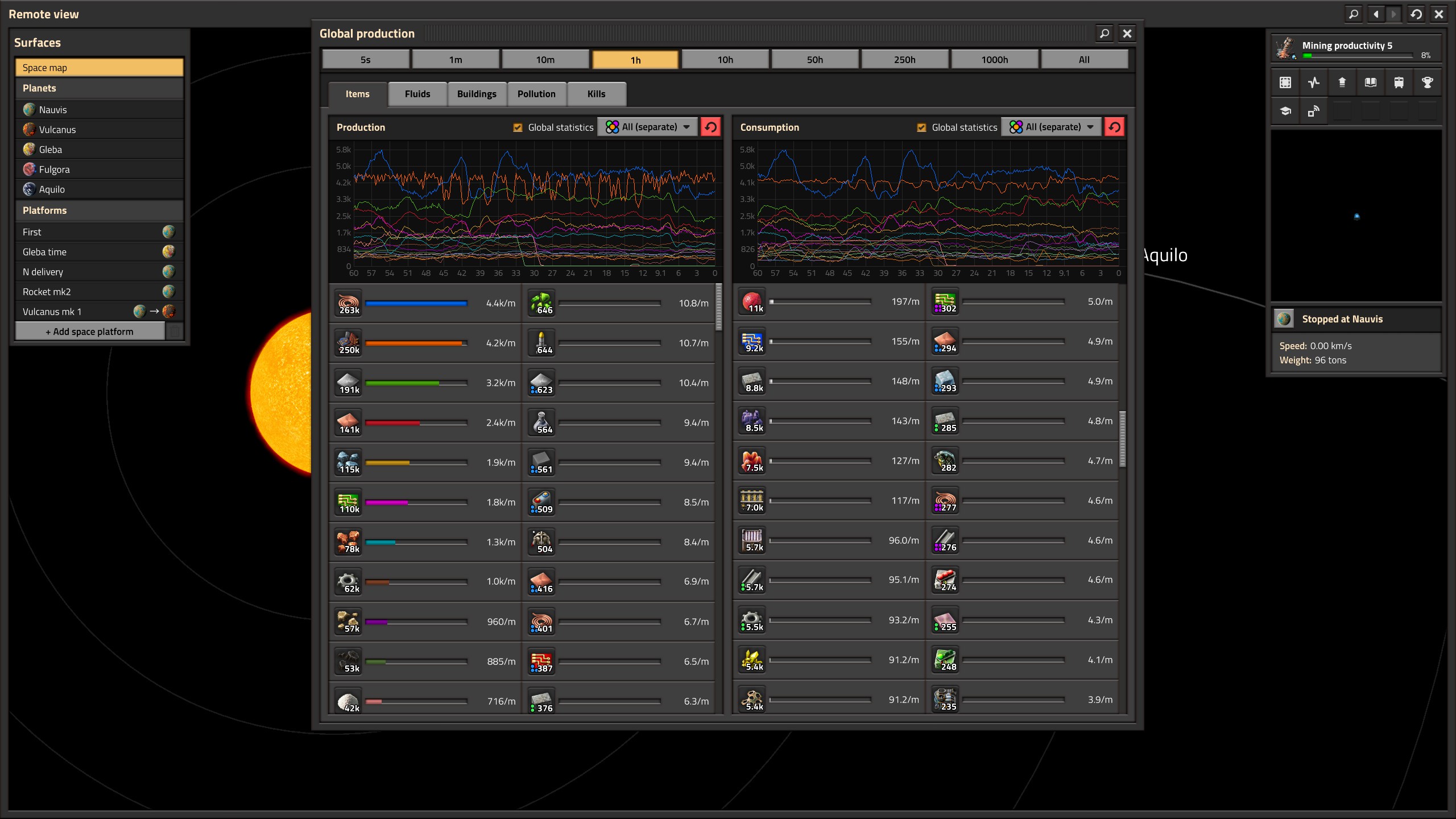1456x819 pixels.
Task: Select Fulgora in planets list
Action: (100, 169)
